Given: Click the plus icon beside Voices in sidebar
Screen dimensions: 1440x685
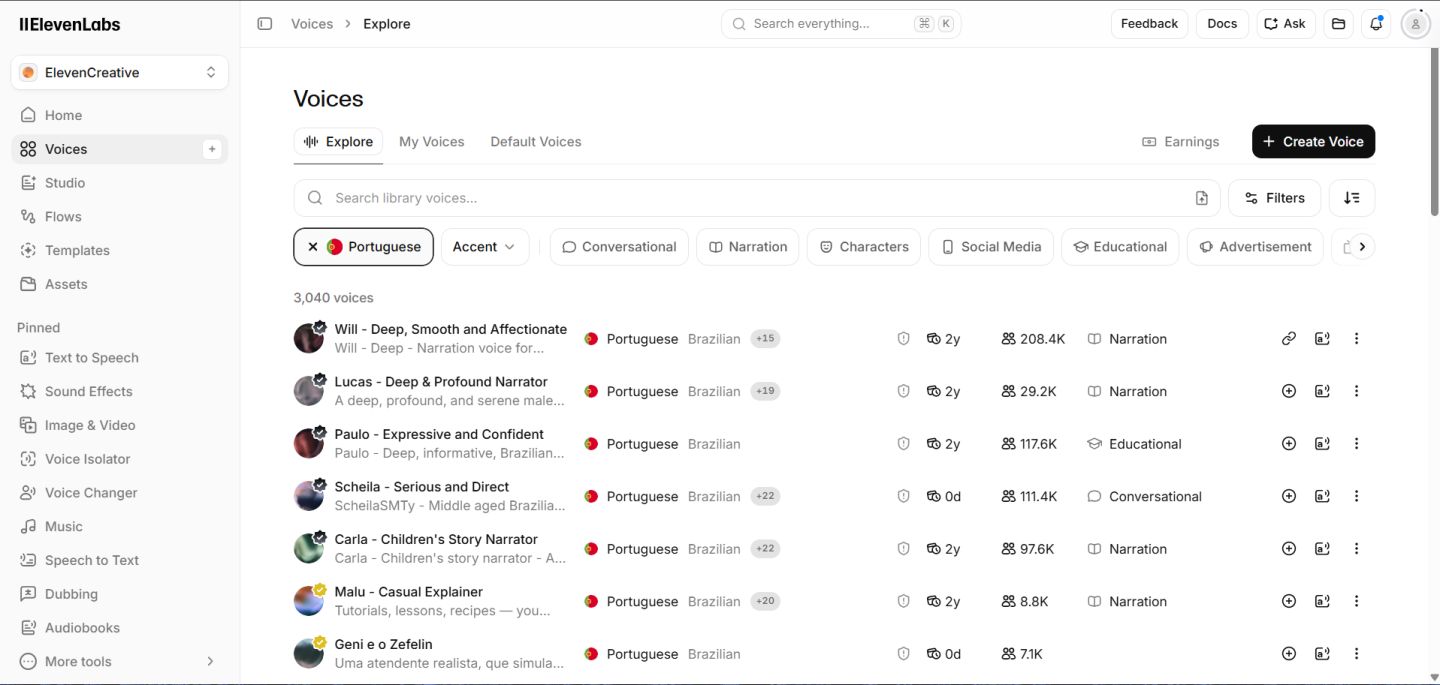Looking at the screenshot, I should tap(212, 149).
